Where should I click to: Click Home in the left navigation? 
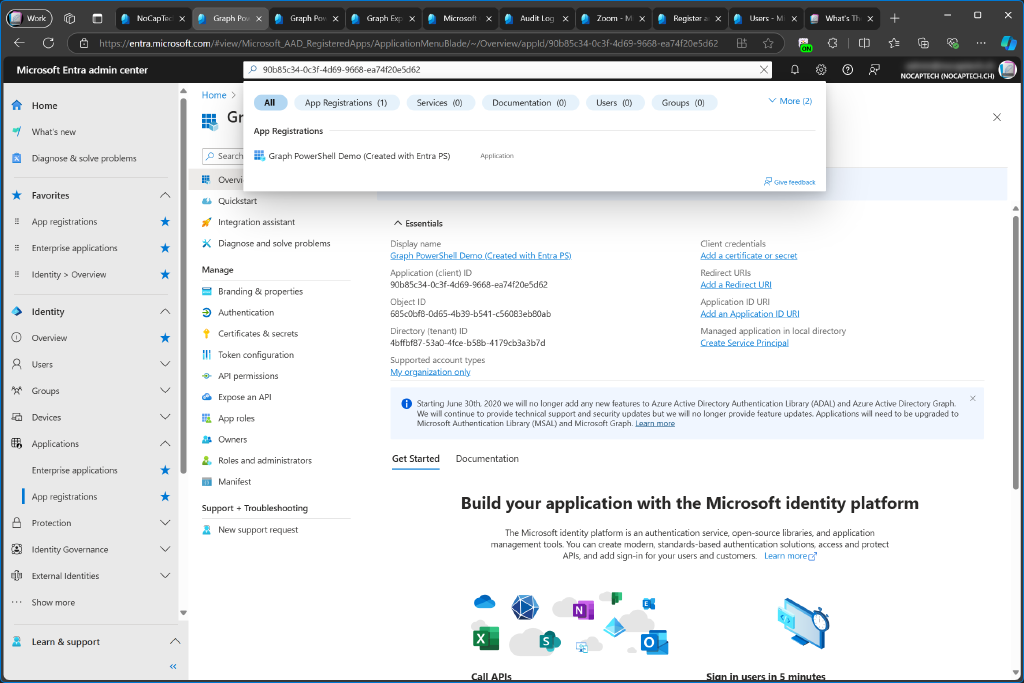click(44, 105)
